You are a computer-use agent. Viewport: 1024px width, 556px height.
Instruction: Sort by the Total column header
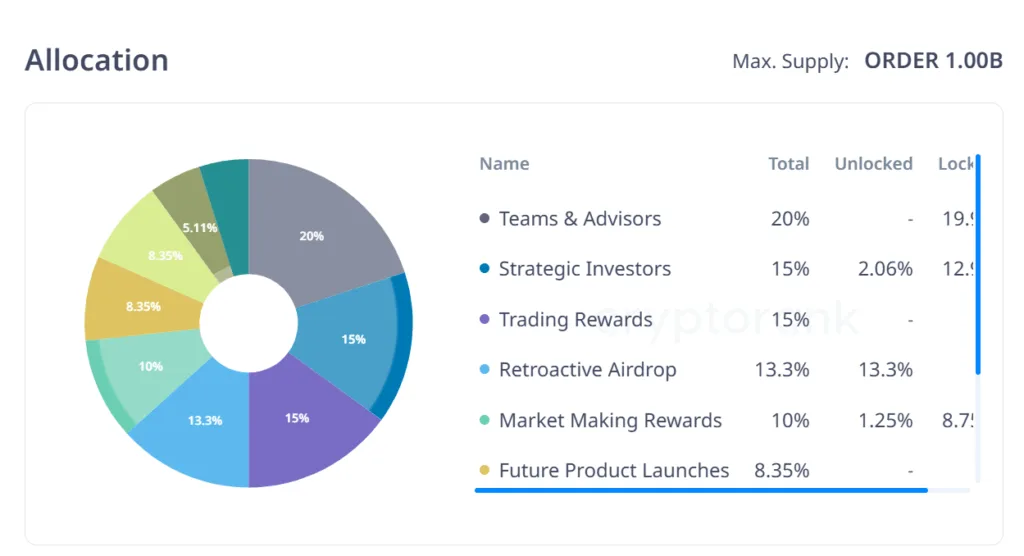(788, 164)
